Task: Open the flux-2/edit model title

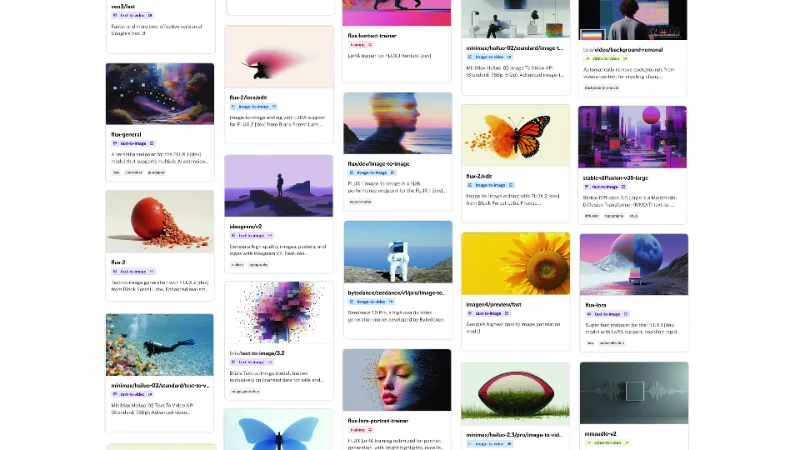Action: (x=479, y=176)
